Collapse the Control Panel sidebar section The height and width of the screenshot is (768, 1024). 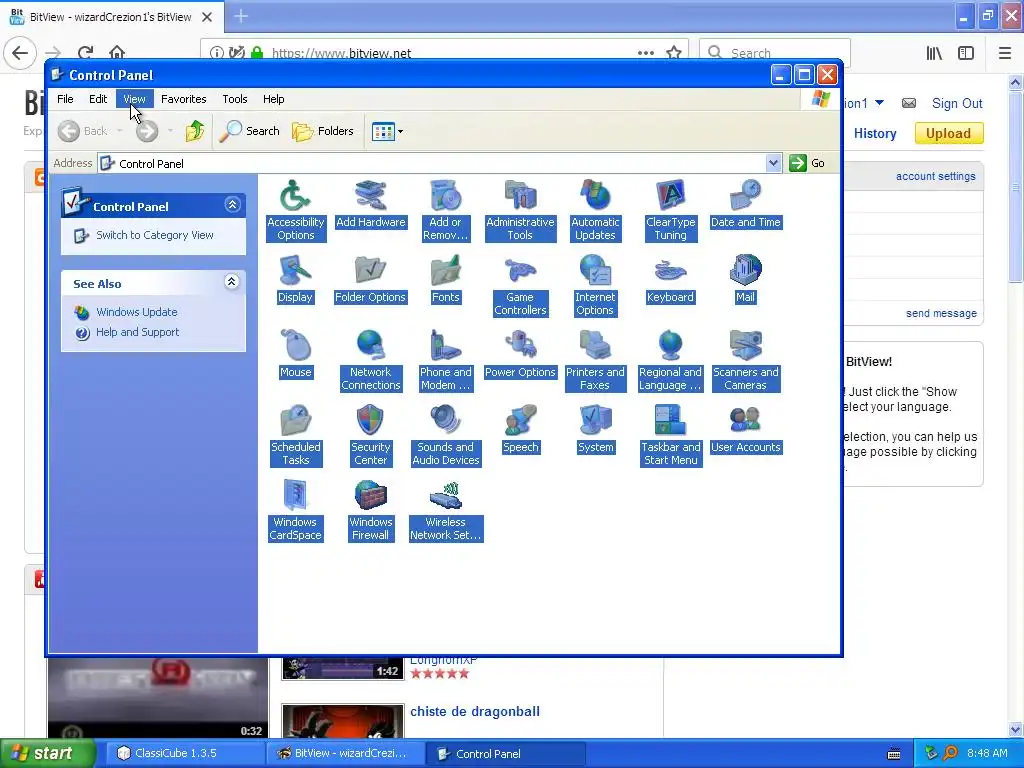point(232,205)
